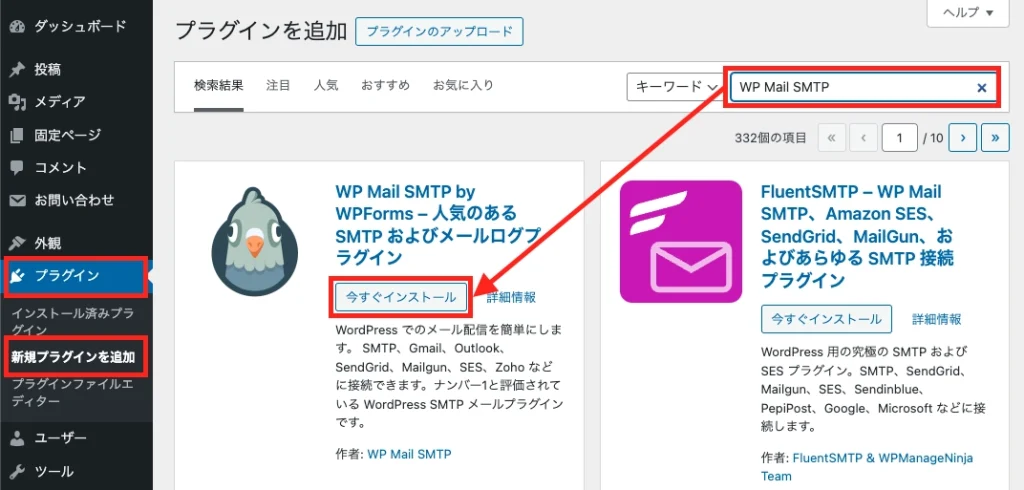
Task: Click the お問い合わせ envelope icon
Action: 17,200
